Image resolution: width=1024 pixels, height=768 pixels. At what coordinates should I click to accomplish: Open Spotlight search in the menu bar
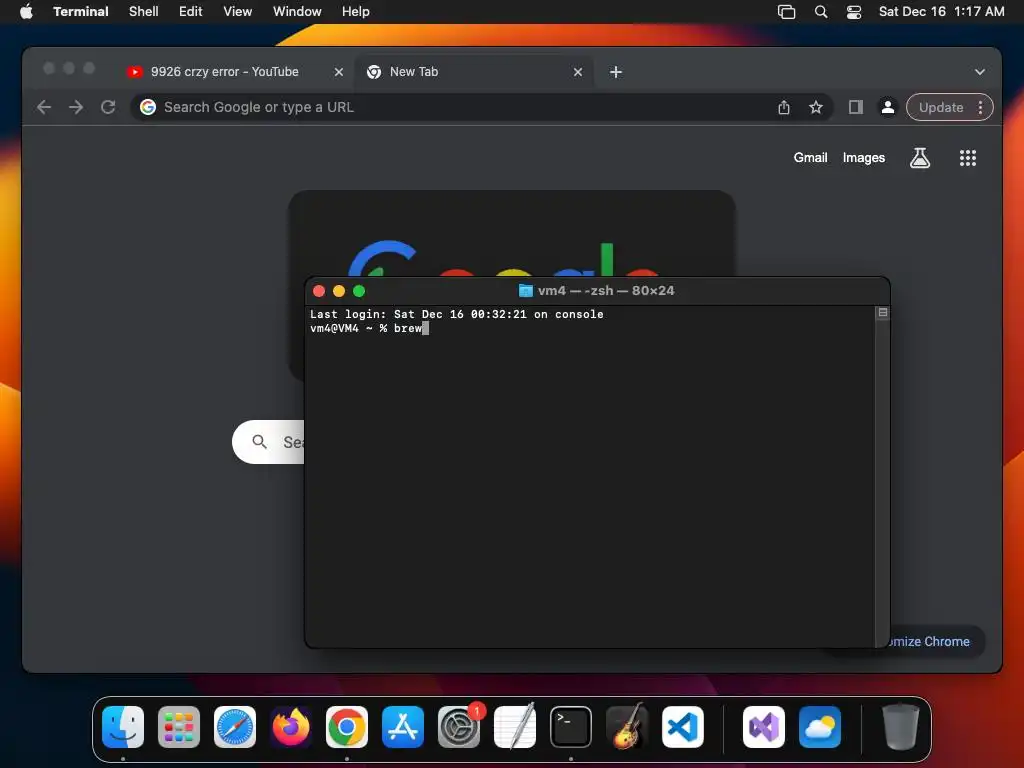point(821,12)
